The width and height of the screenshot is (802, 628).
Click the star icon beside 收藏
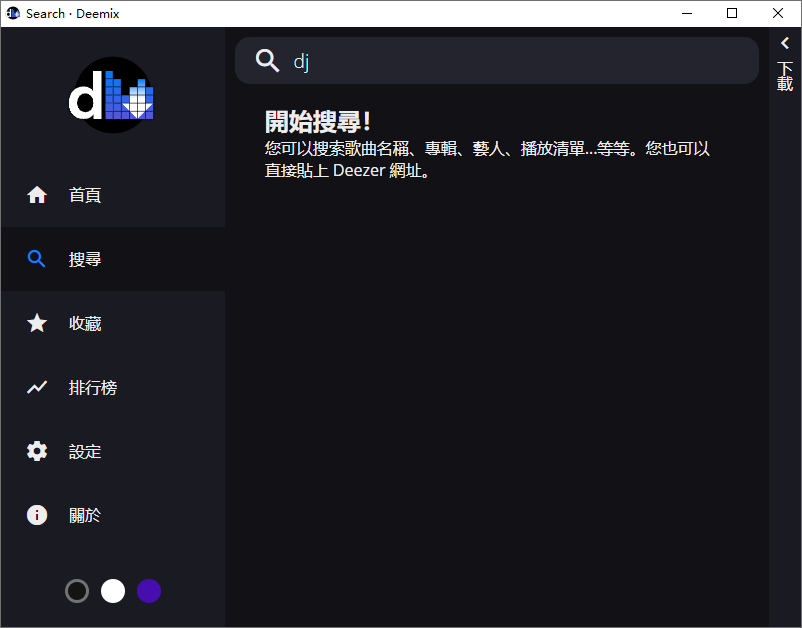pos(37,323)
